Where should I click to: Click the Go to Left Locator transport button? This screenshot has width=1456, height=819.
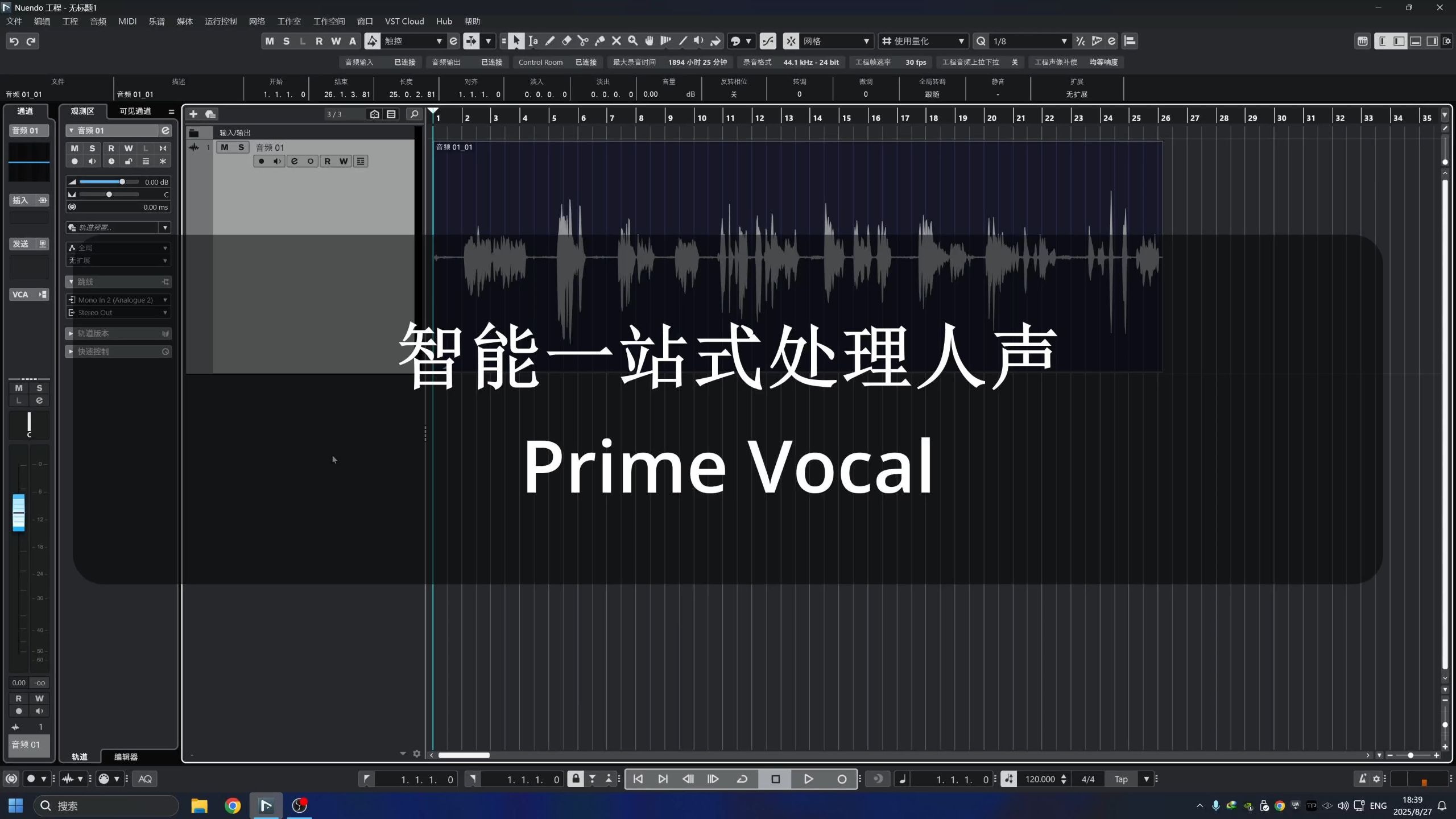pos(638,779)
